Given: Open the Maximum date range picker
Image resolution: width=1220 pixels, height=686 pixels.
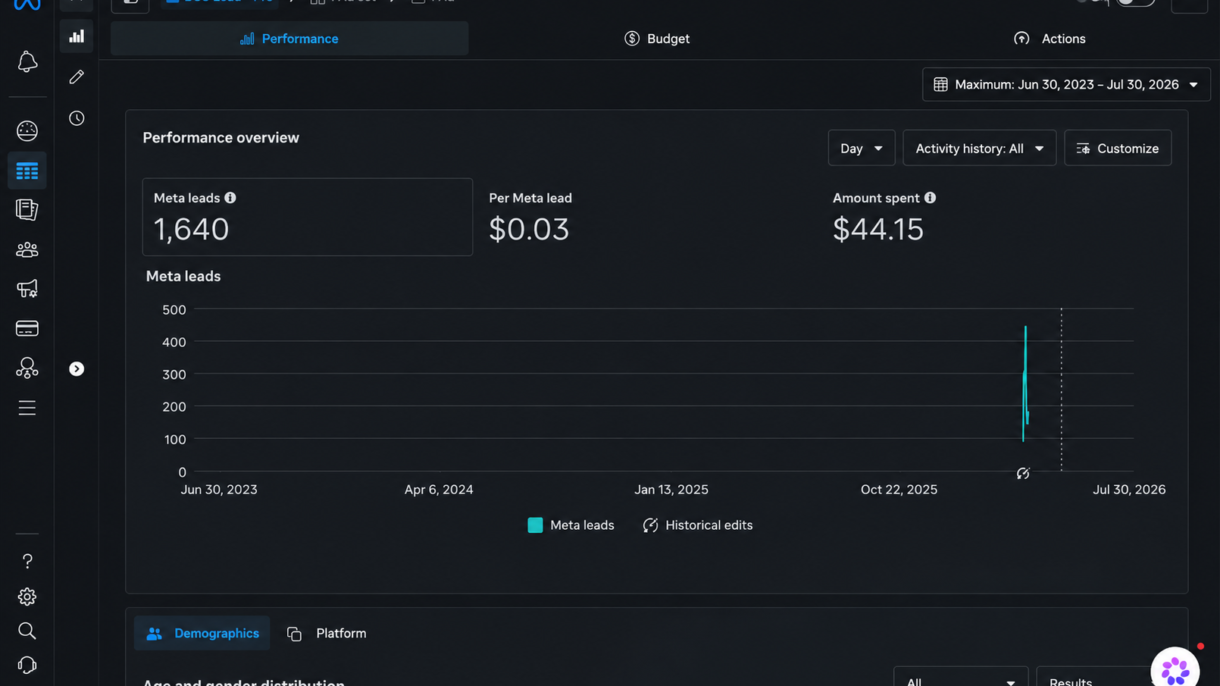Looking at the screenshot, I should click(1066, 85).
